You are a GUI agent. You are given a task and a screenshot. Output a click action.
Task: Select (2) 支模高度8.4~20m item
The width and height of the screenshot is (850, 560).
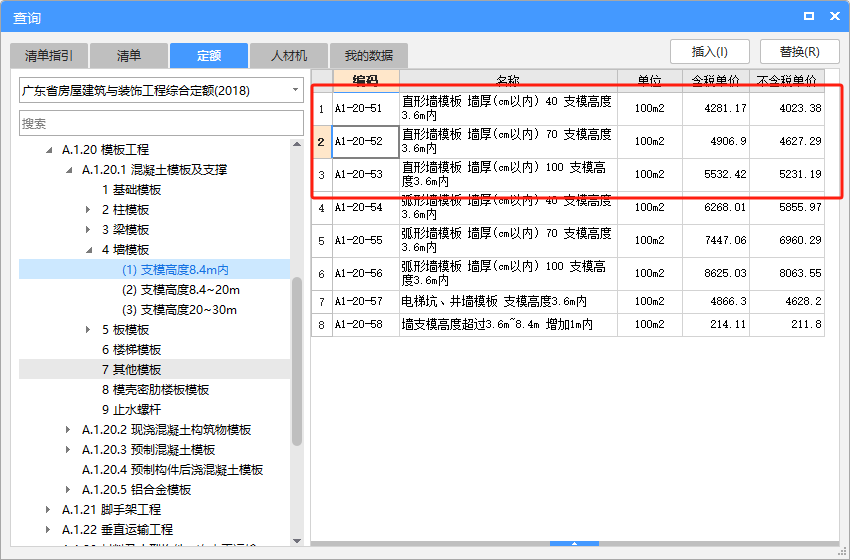coord(181,290)
